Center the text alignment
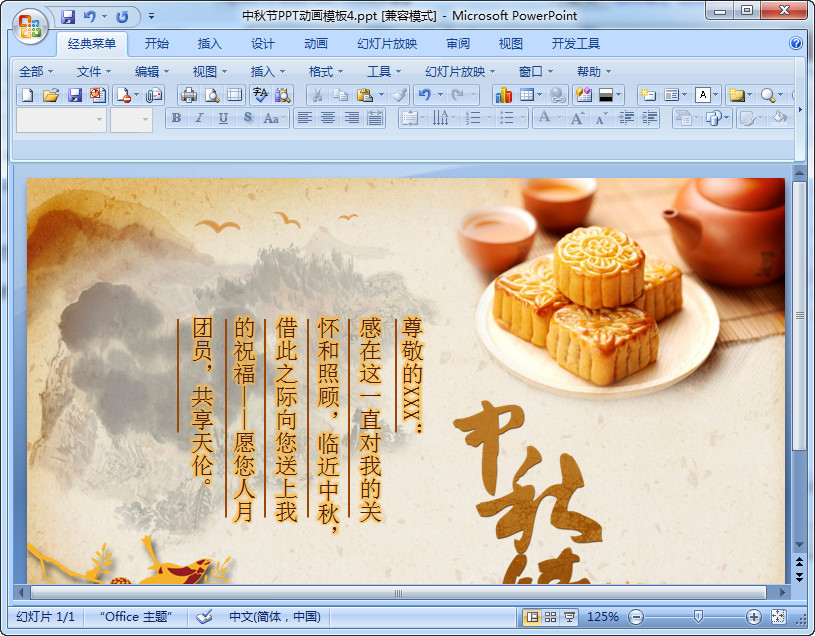Viewport: 815px width, 636px height. [x=327, y=118]
